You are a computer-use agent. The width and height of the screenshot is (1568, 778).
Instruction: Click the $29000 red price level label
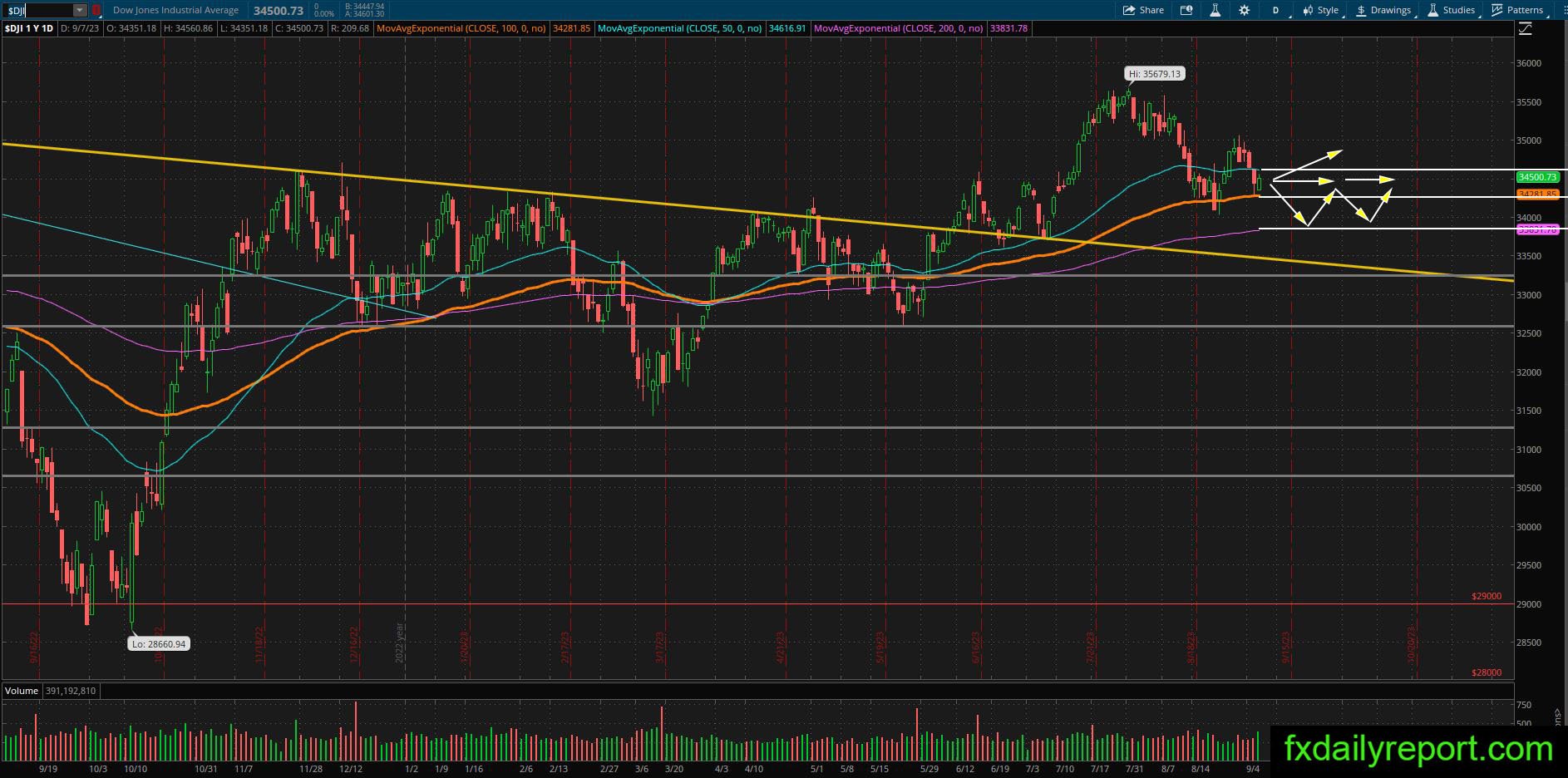tap(1487, 596)
